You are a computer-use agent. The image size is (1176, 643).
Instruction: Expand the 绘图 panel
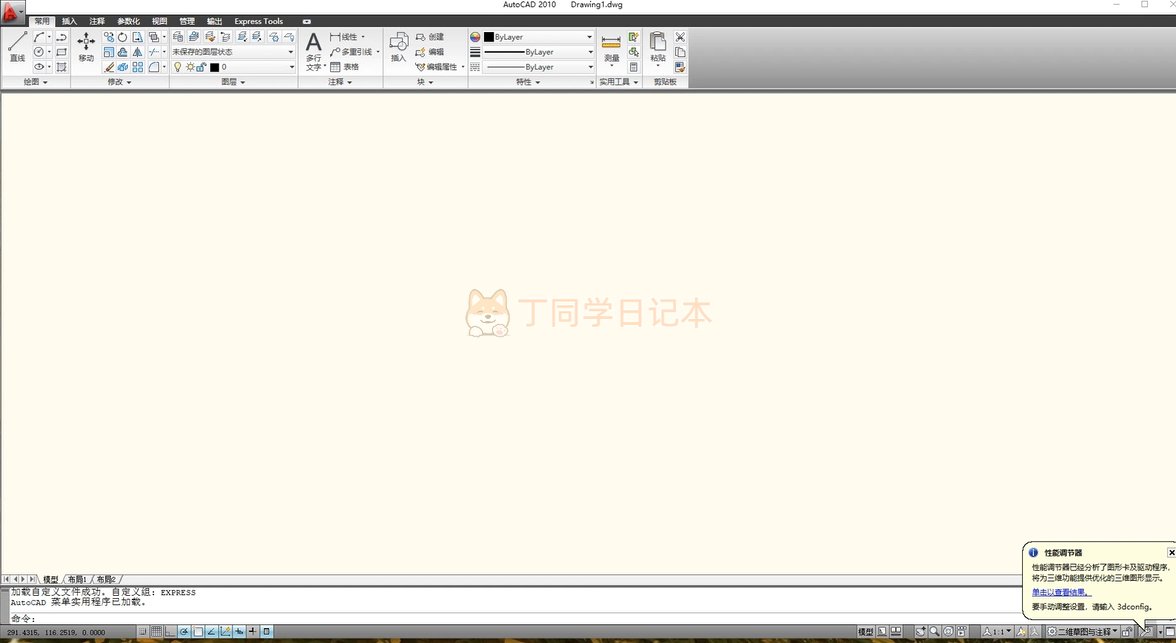click(x=35, y=82)
